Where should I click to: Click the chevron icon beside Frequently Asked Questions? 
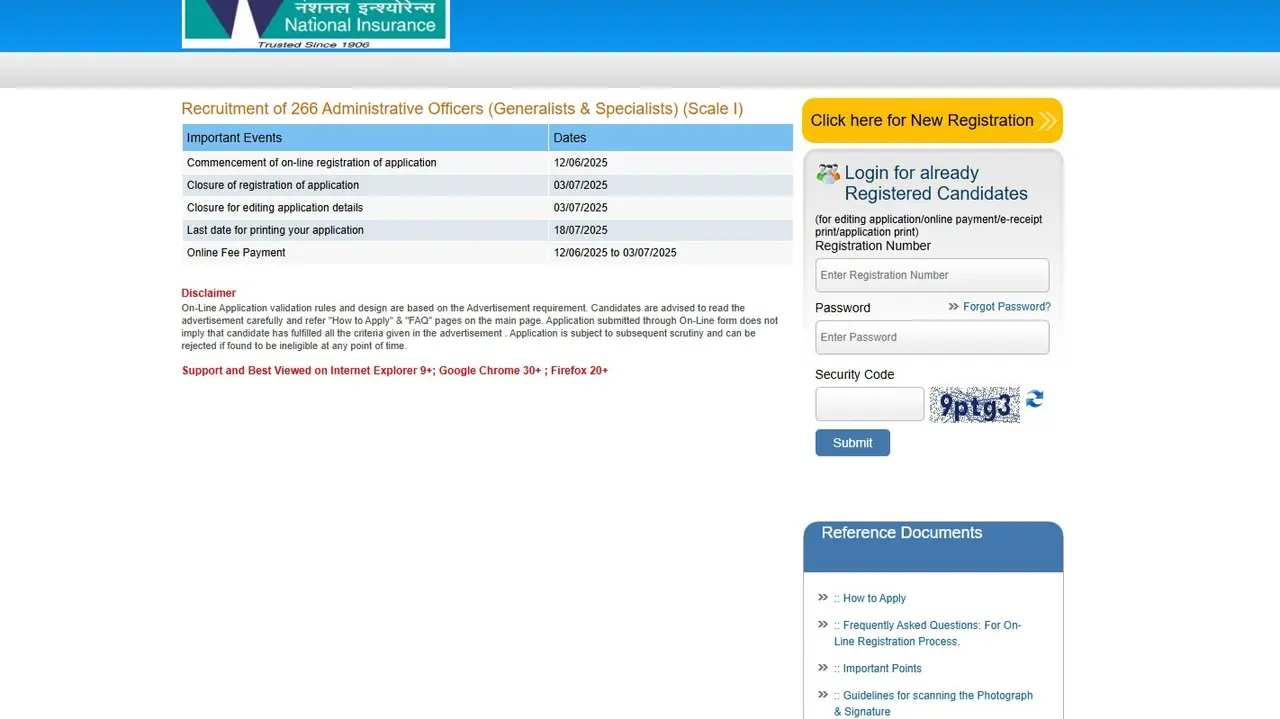tap(822, 624)
